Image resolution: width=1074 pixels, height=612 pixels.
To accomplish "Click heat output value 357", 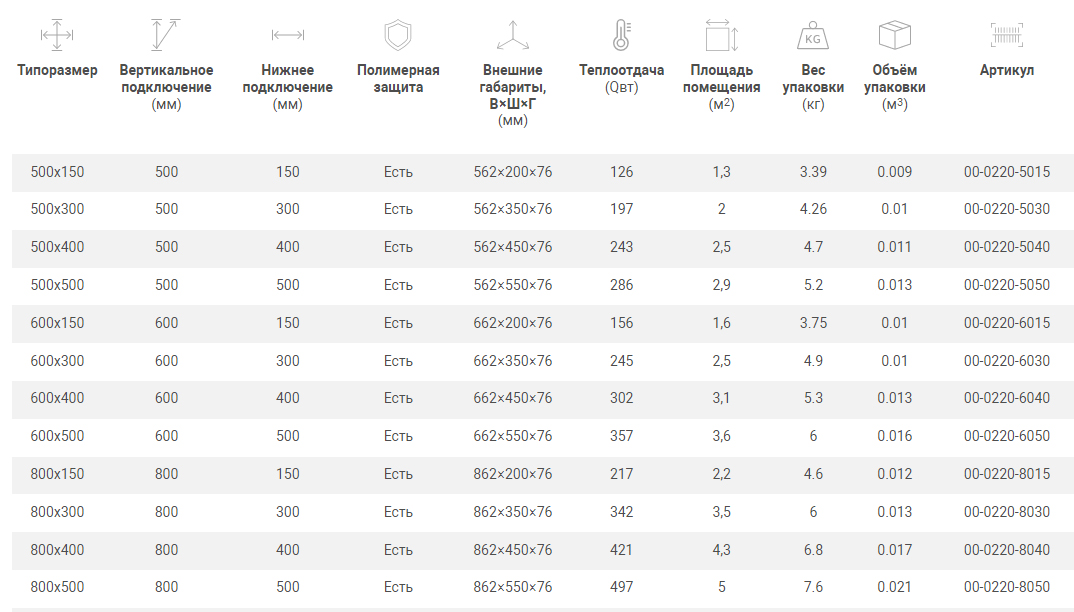I will [621, 436].
